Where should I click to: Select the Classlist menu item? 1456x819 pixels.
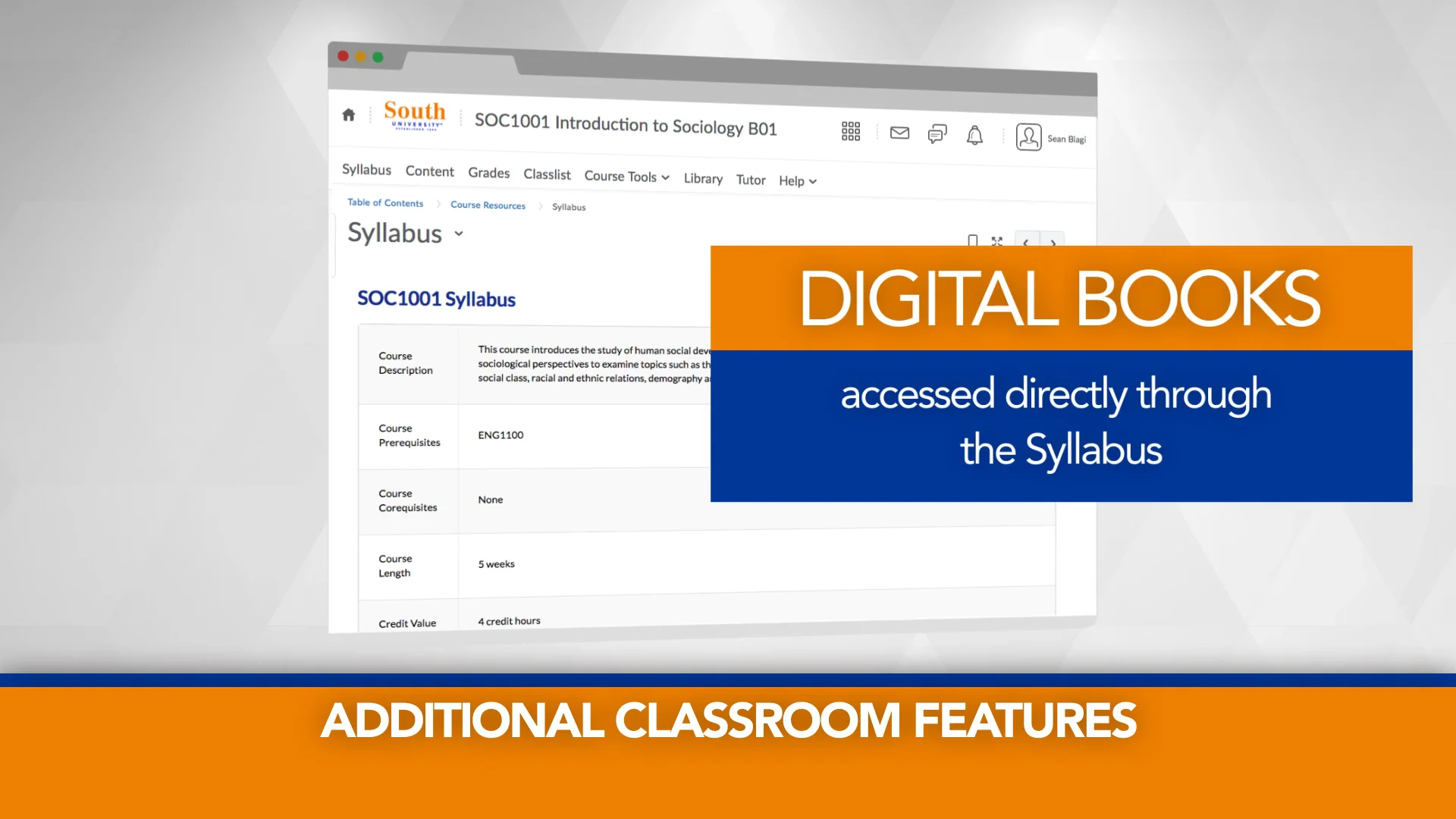point(547,174)
